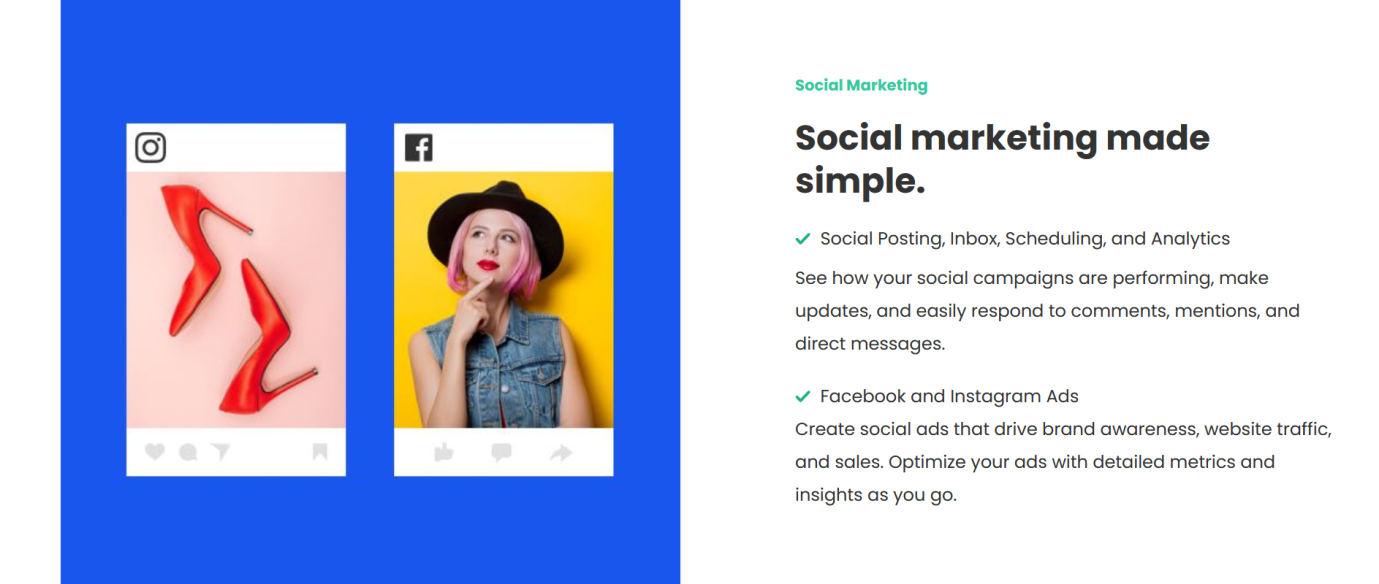1379x584 pixels.
Task: Open the pink-haired woman photo
Action: click(x=503, y=300)
